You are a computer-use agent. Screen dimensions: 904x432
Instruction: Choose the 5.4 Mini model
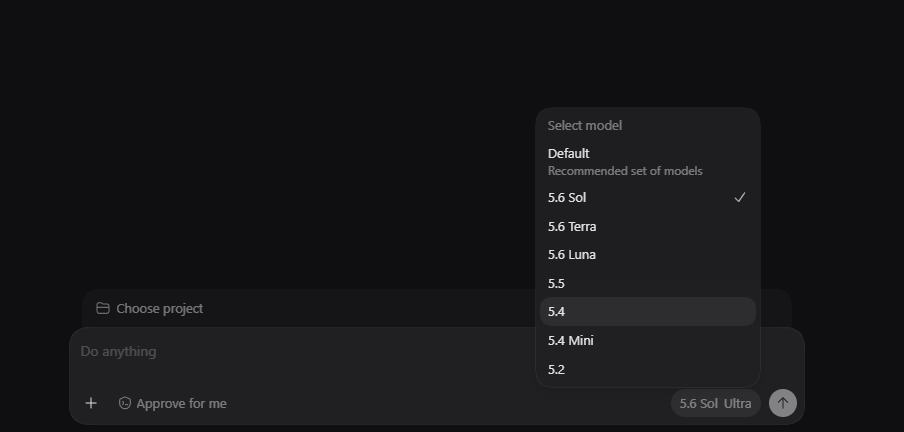point(647,340)
